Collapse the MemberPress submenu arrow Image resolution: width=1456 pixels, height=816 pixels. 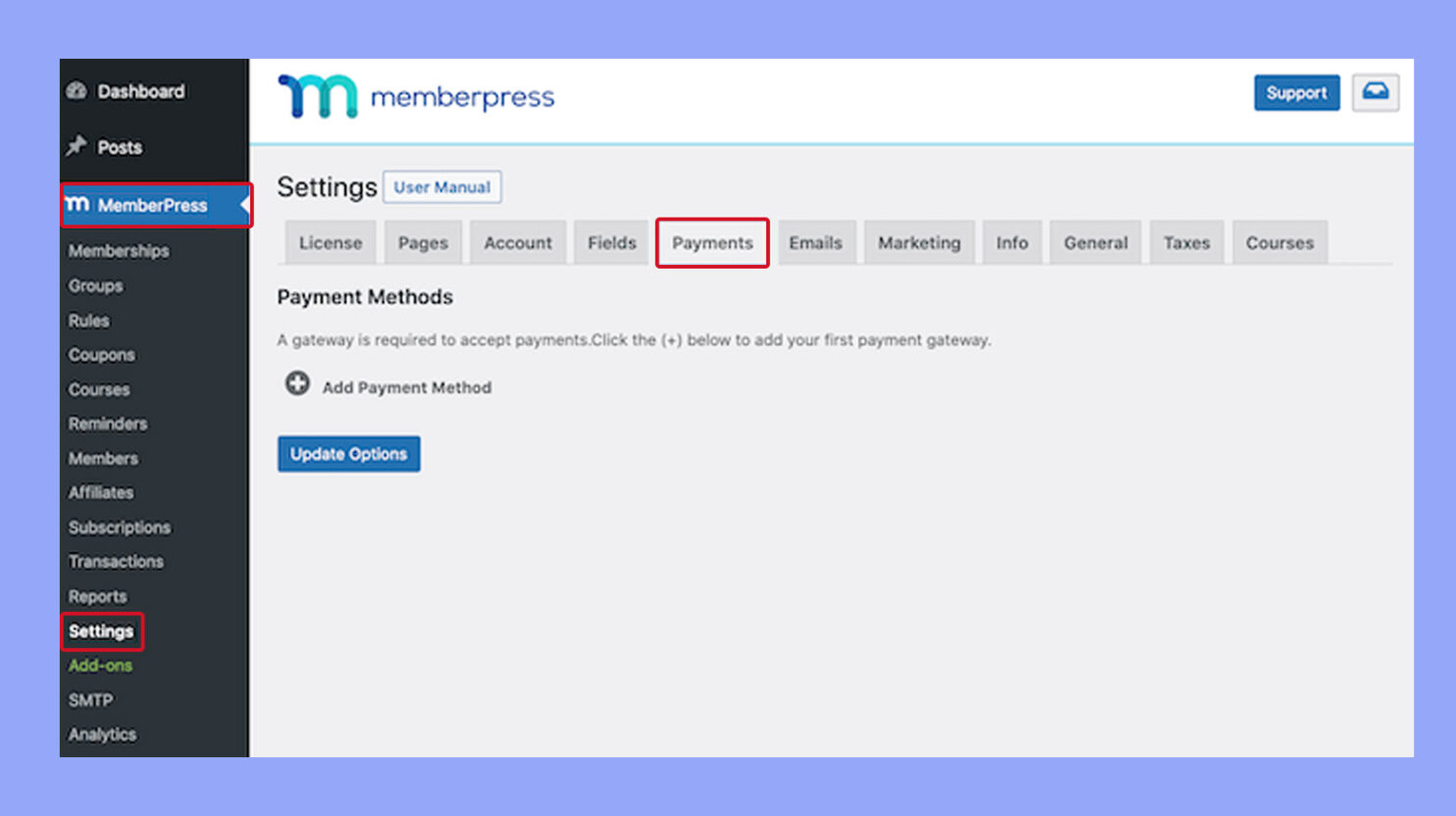pyautogui.click(x=242, y=205)
